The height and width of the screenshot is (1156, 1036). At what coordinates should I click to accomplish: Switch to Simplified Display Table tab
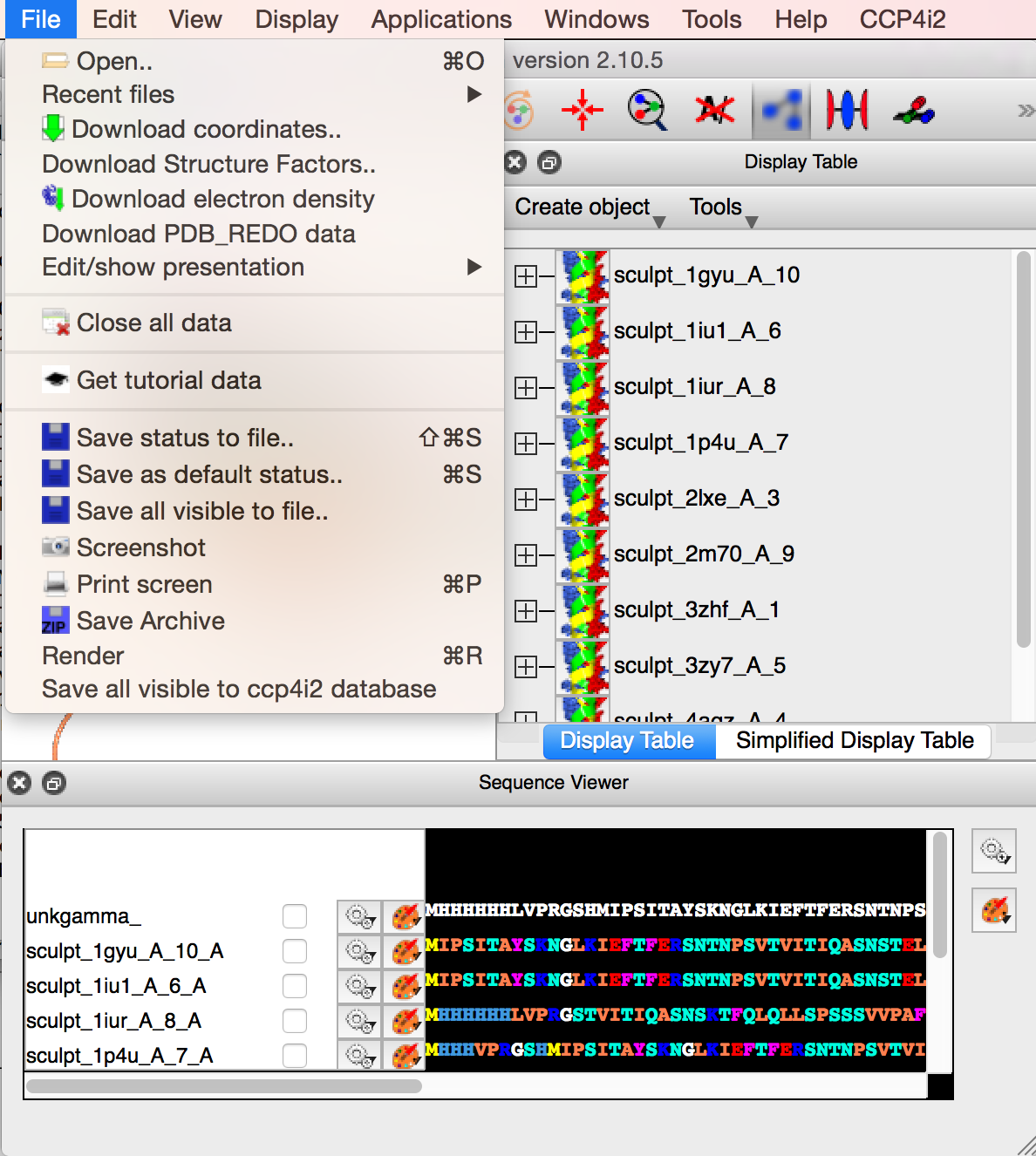coord(854,741)
